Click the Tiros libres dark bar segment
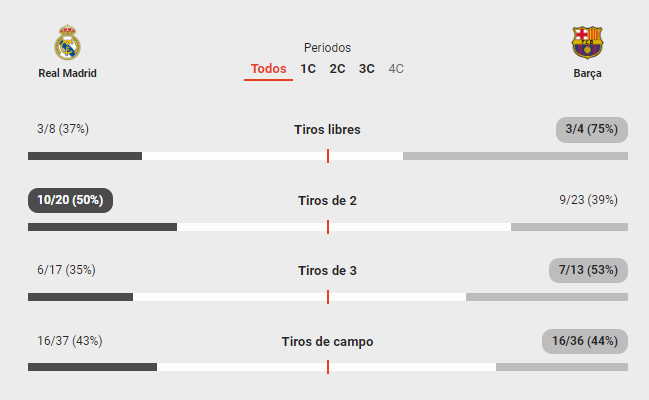649x400 pixels. click(85, 156)
